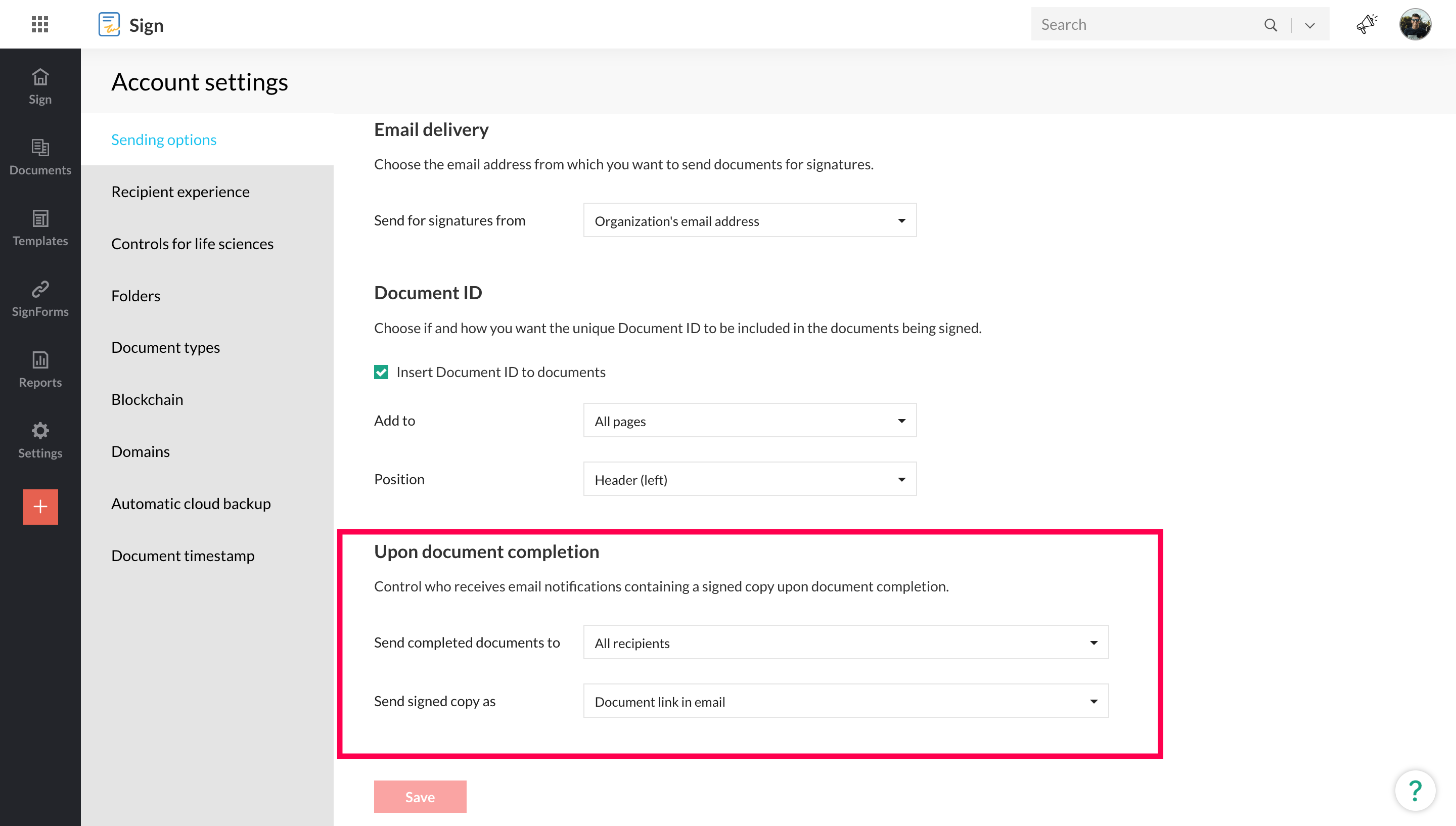Open announcements megaphone icon
This screenshot has width=1456, height=826.
(1366, 24)
